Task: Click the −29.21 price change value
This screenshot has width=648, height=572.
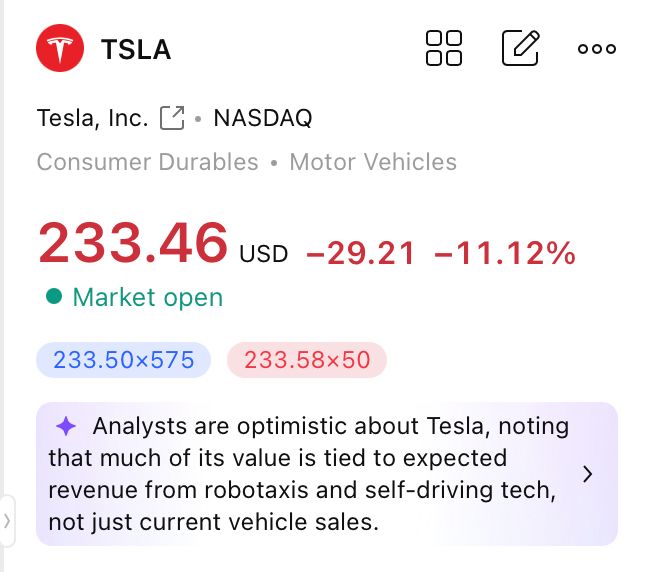Action: (x=360, y=254)
